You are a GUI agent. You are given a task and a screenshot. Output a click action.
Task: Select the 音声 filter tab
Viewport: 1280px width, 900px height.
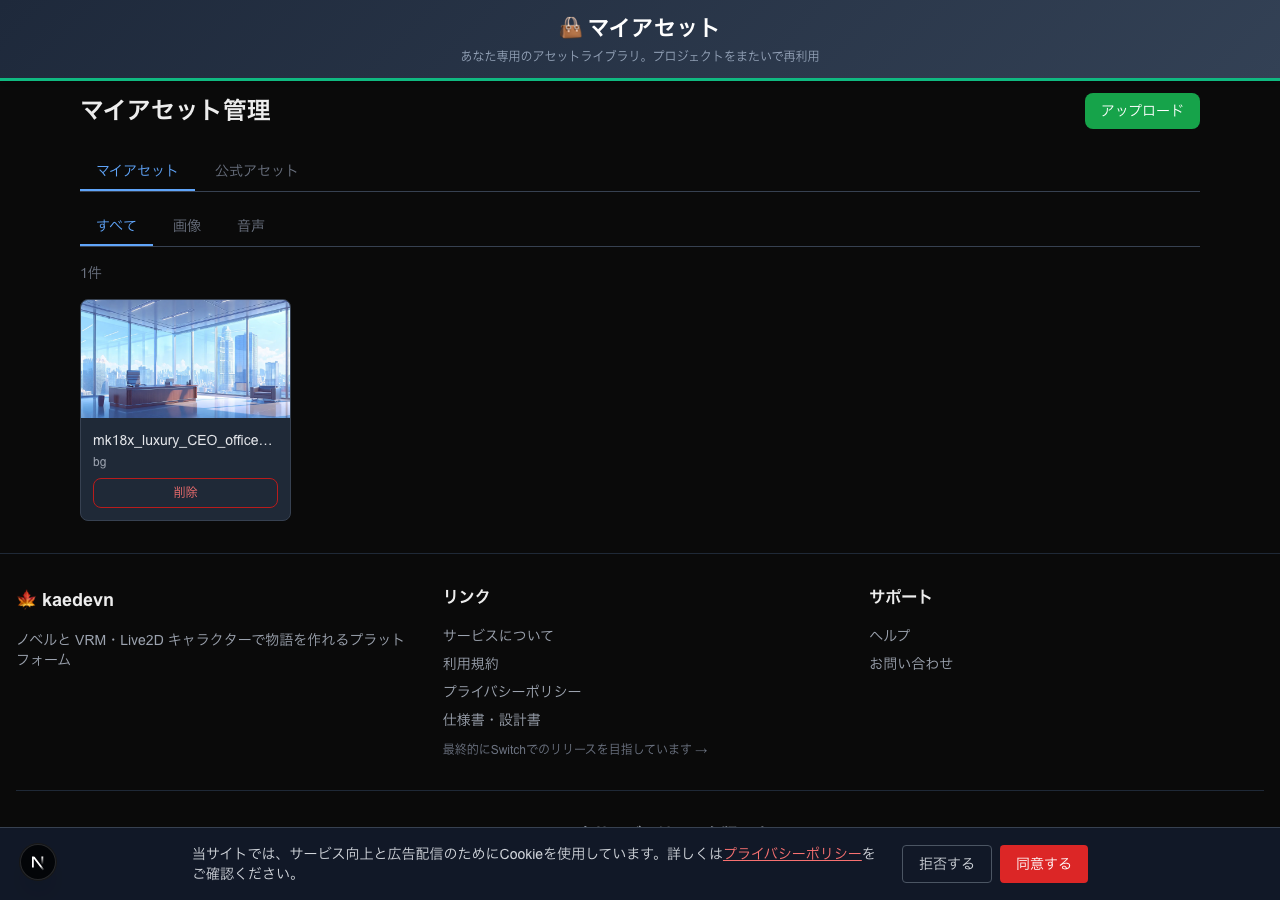[x=251, y=226]
